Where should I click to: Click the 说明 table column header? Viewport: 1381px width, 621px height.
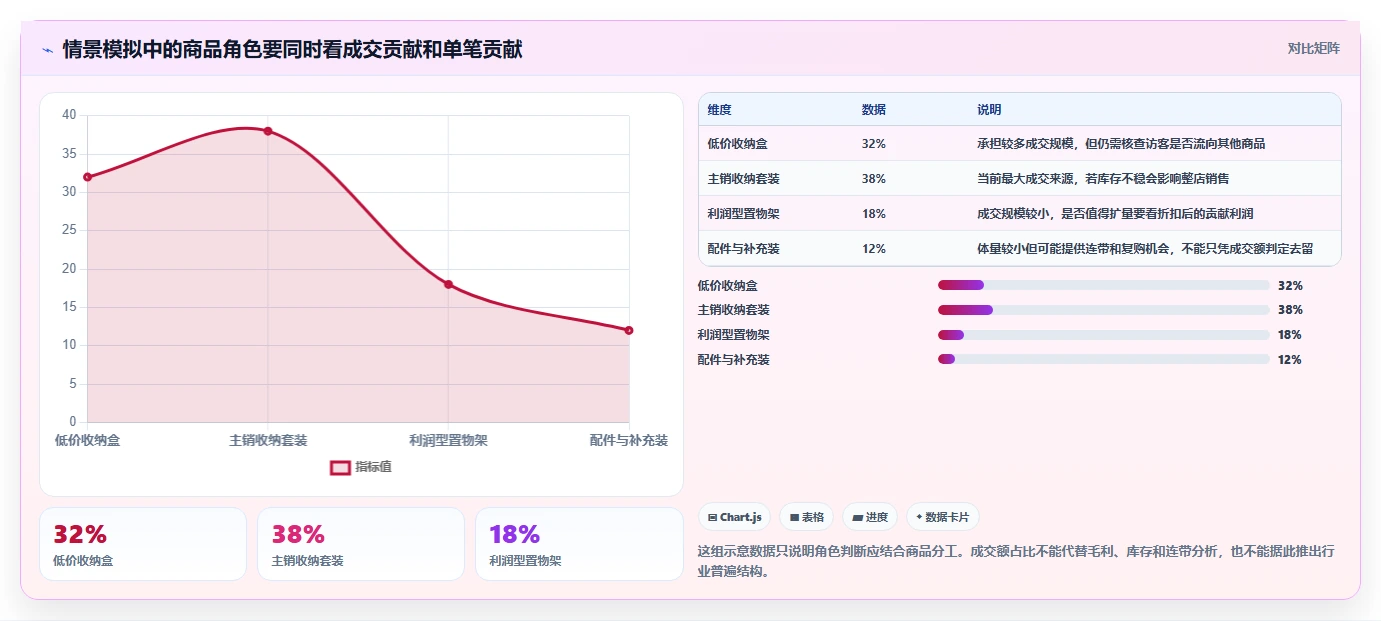(x=989, y=110)
